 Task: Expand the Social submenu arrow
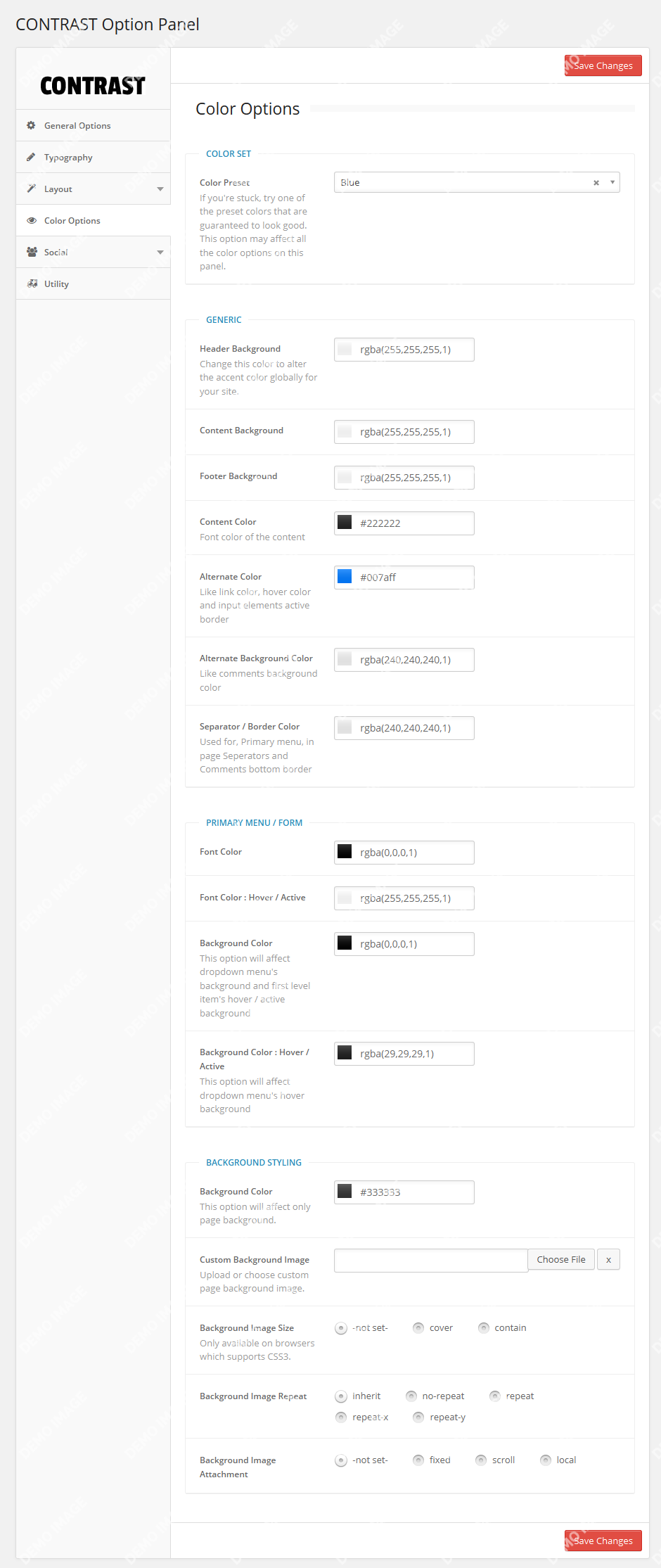(x=160, y=253)
